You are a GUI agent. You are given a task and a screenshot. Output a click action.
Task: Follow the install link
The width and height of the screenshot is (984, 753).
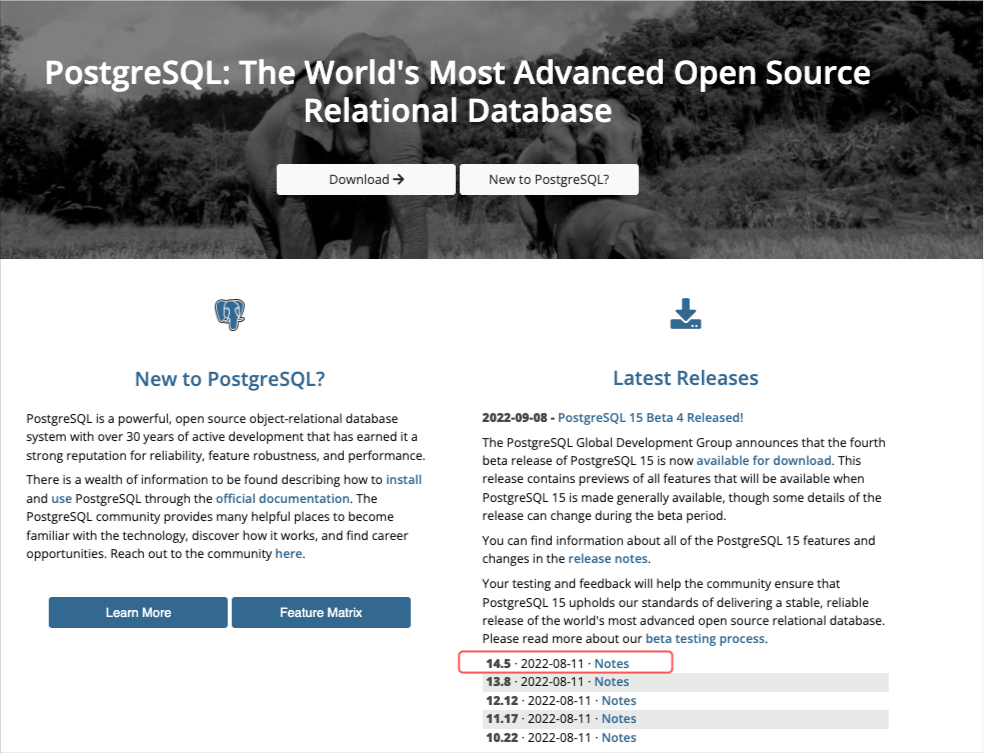(x=404, y=479)
